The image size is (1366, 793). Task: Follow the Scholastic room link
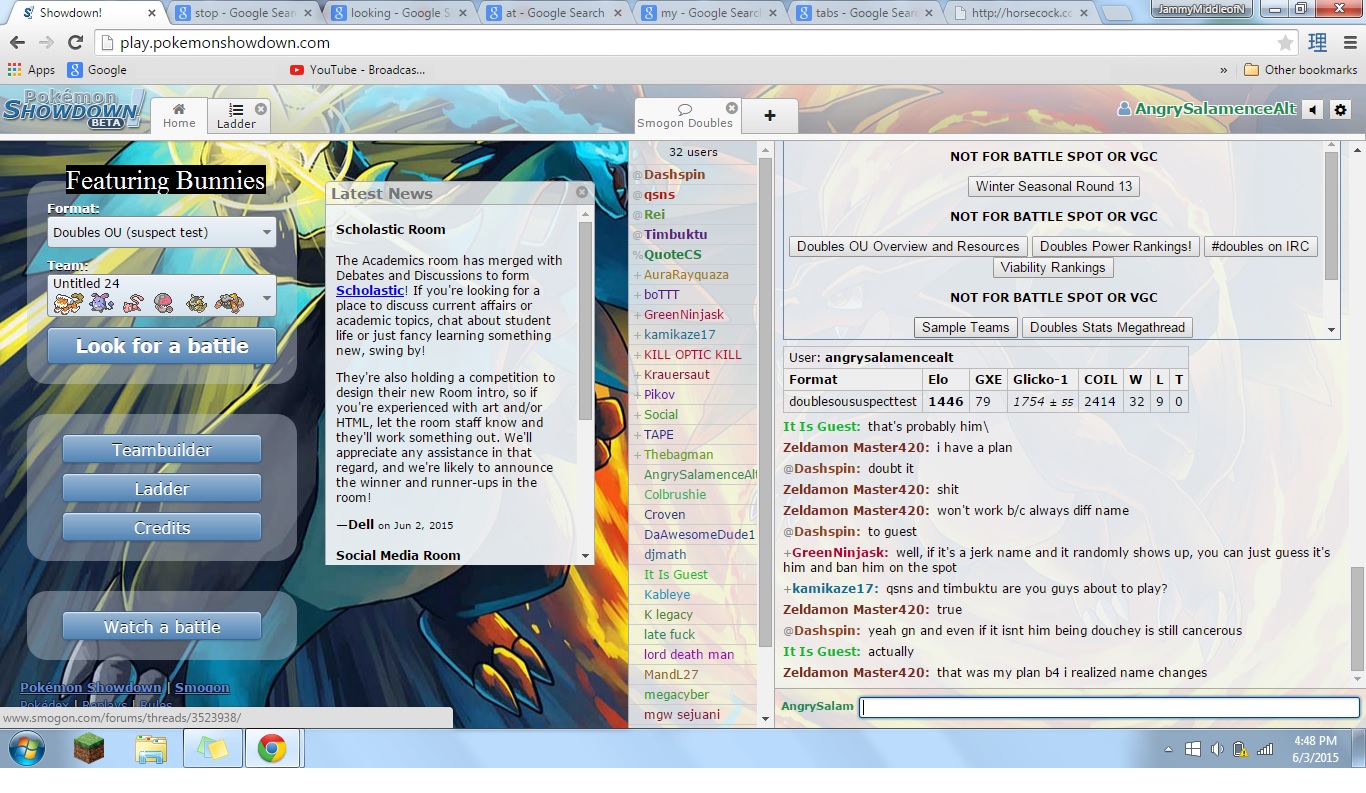pos(369,291)
